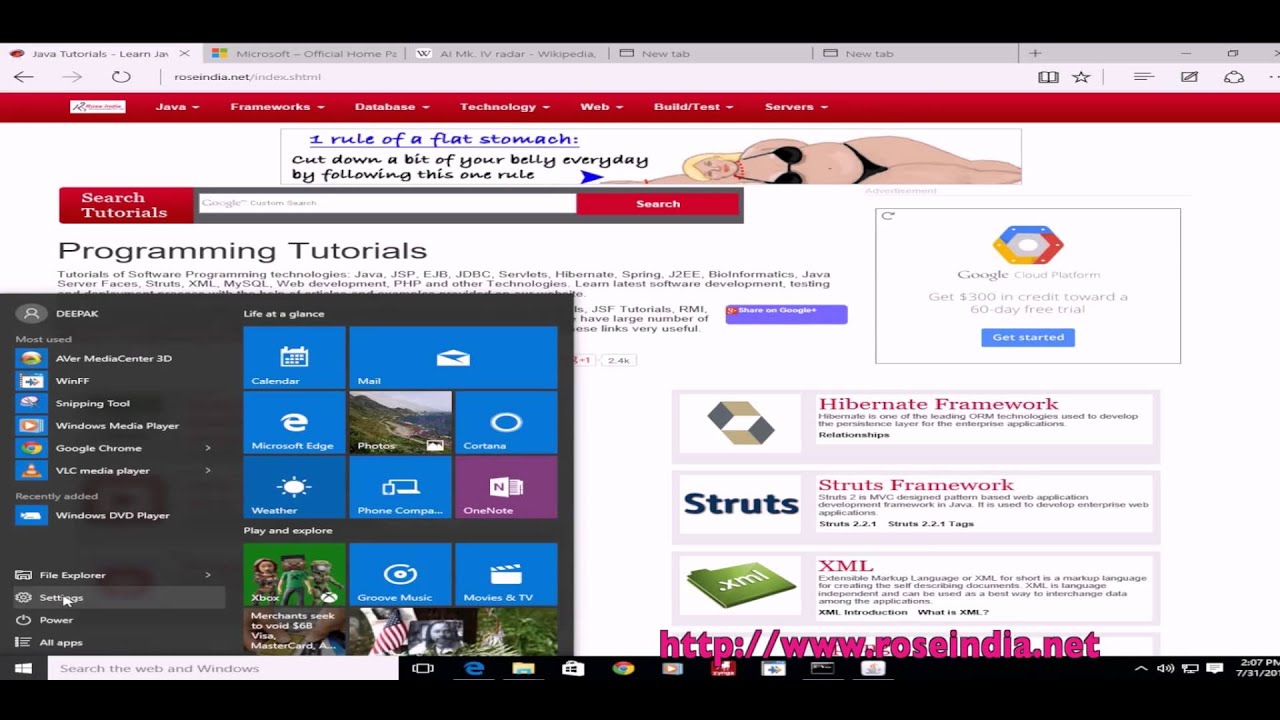Open the volume icon in the system tray
Image resolution: width=1280 pixels, height=720 pixels.
pos(1165,668)
